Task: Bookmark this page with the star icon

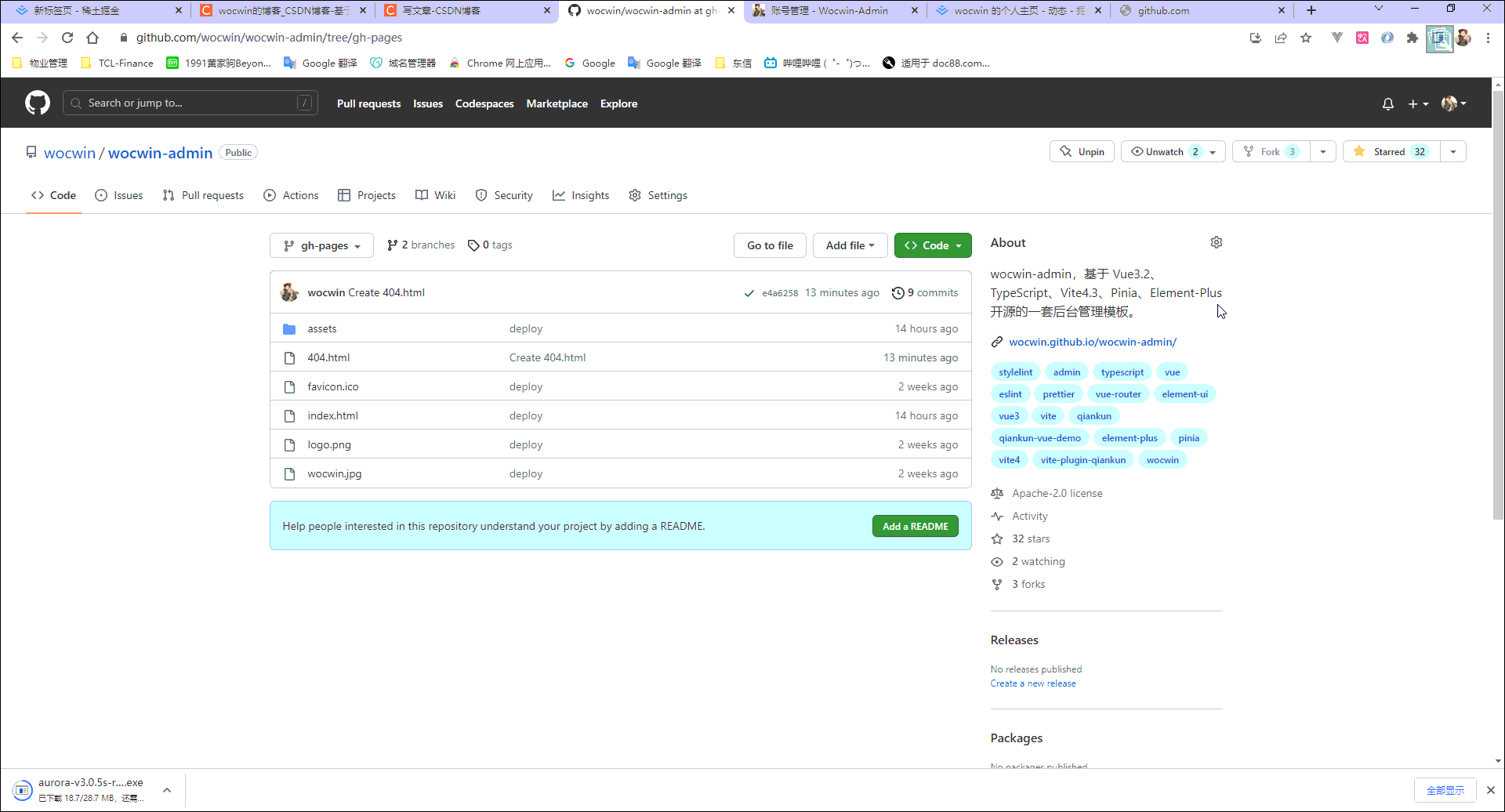Action: tap(1306, 38)
